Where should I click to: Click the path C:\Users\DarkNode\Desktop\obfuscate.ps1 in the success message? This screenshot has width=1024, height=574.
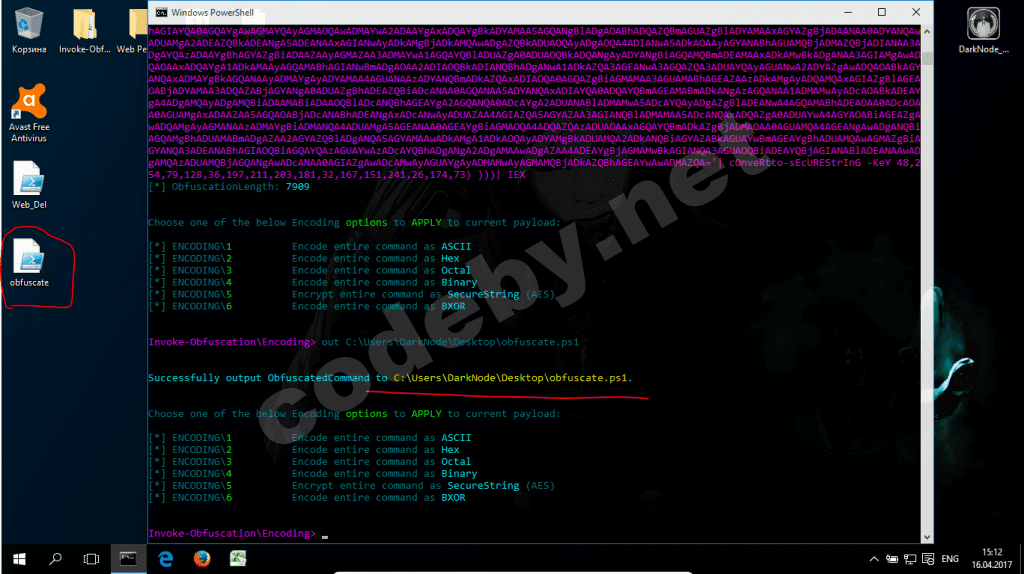[513, 378]
